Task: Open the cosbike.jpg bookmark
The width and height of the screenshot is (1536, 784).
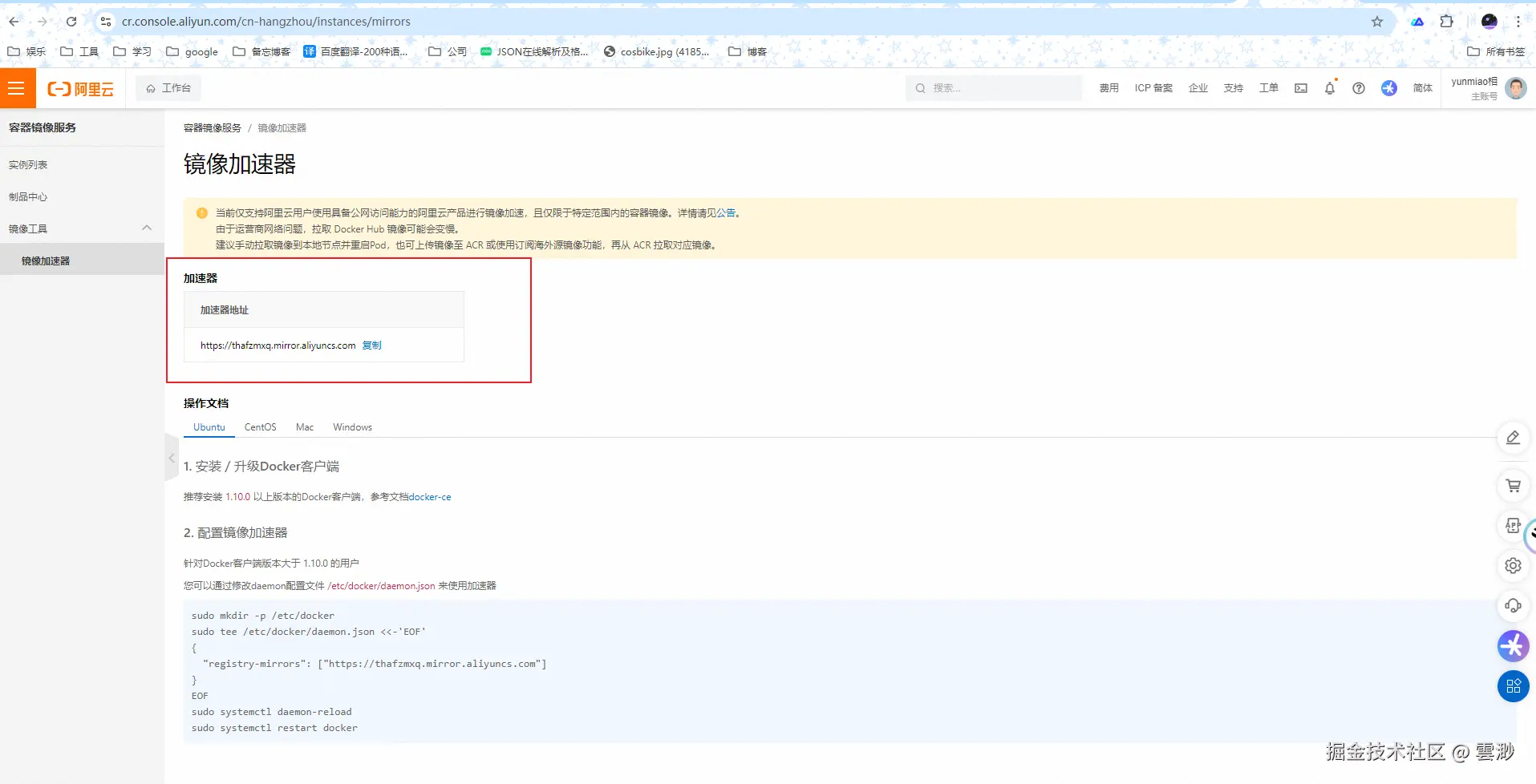Action: click(x=657, y=52)
